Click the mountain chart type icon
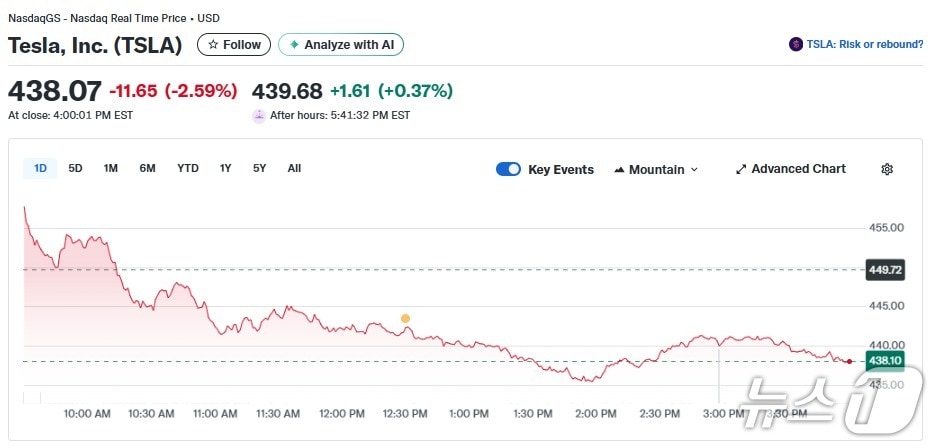The width and height of the screenshot is (937, 448). click(619, 170)
